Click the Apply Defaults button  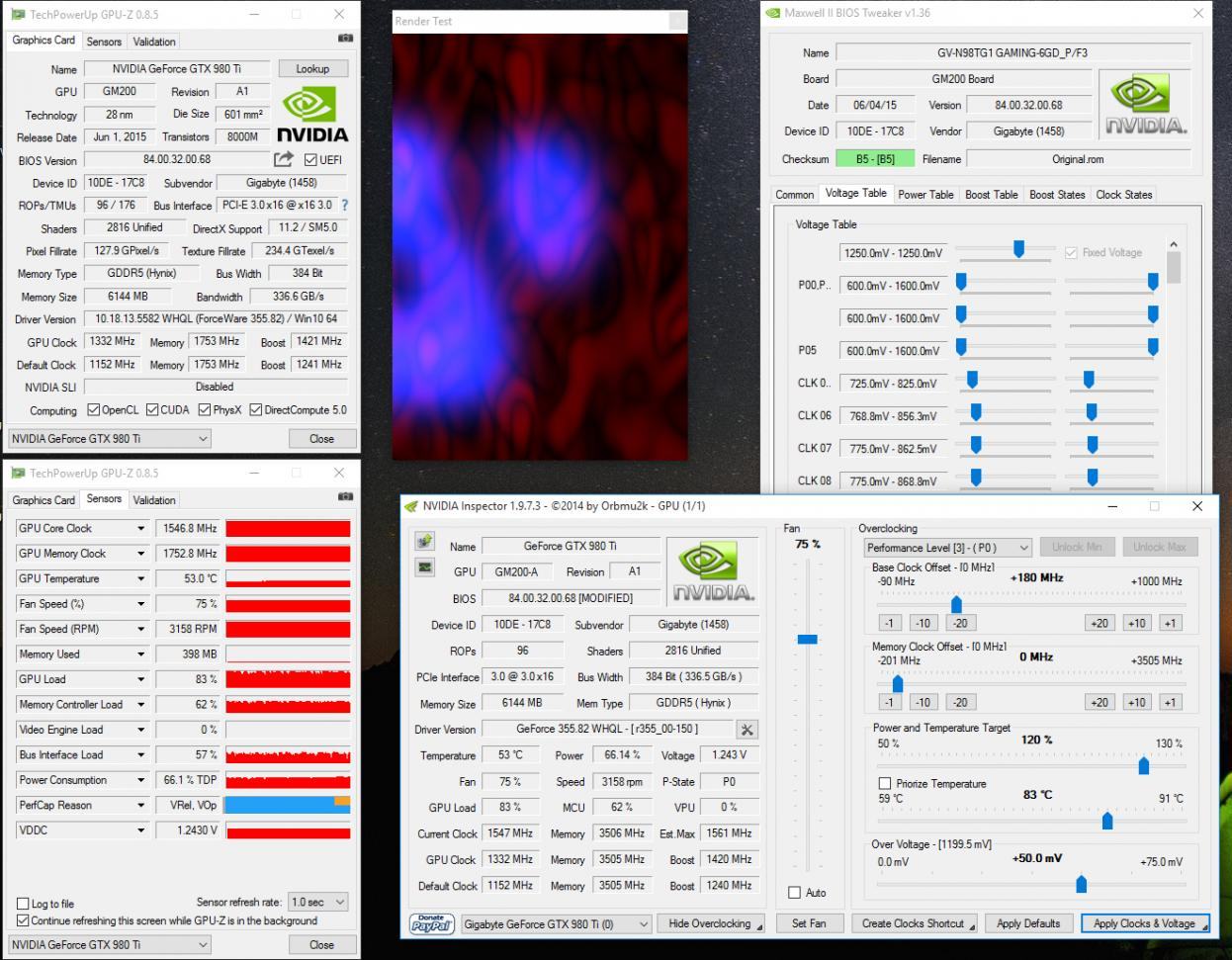click(1028, 923)
